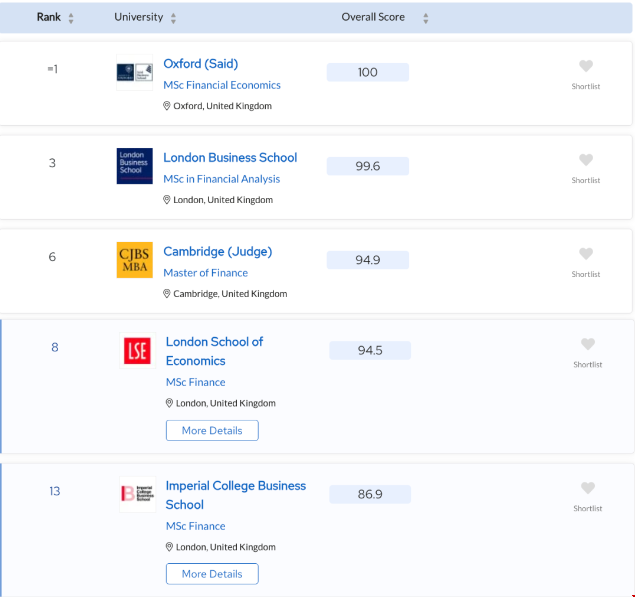Click the London Business School logo

click(135, 166)
